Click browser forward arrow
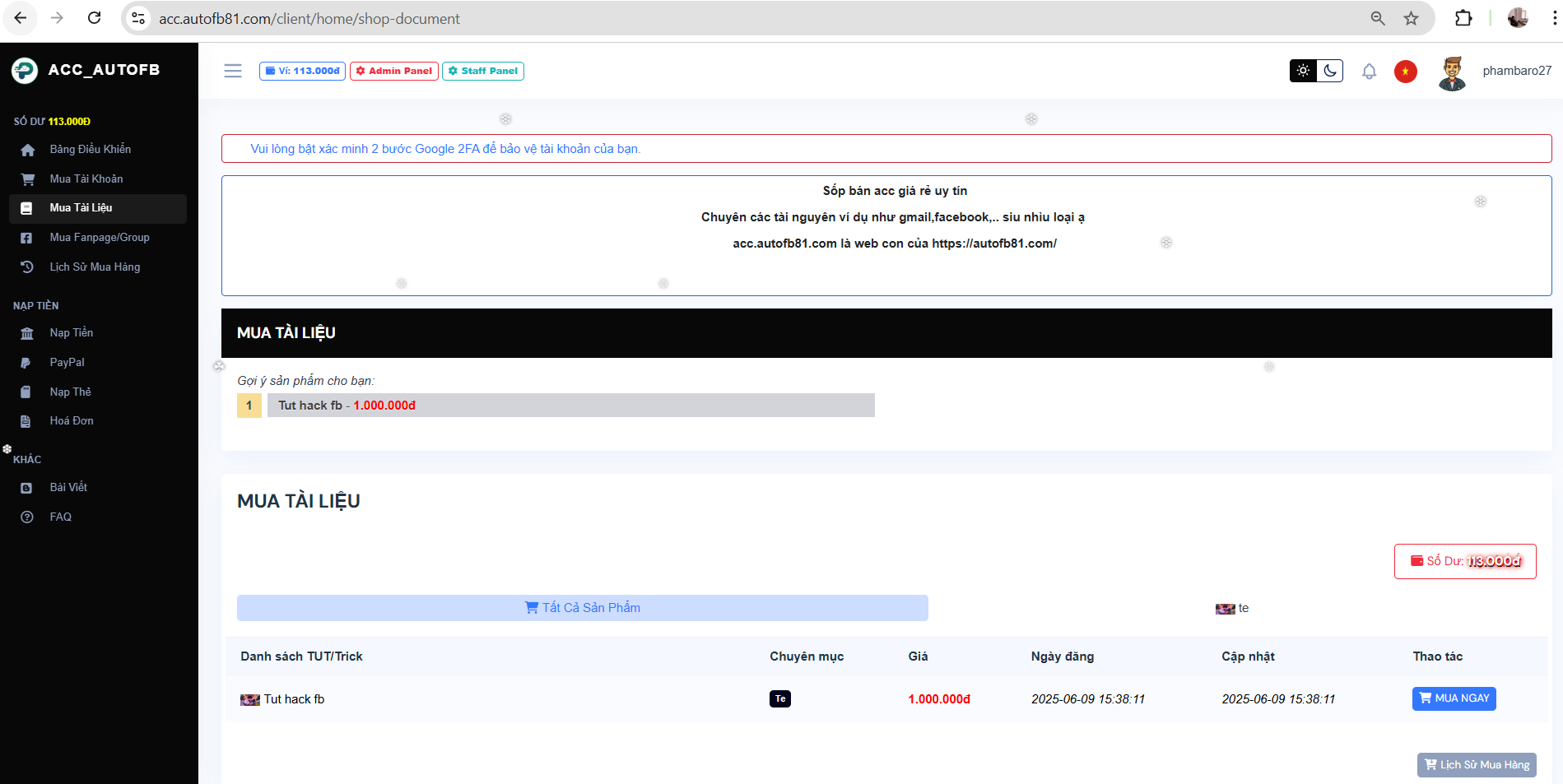 click(57, 18)
